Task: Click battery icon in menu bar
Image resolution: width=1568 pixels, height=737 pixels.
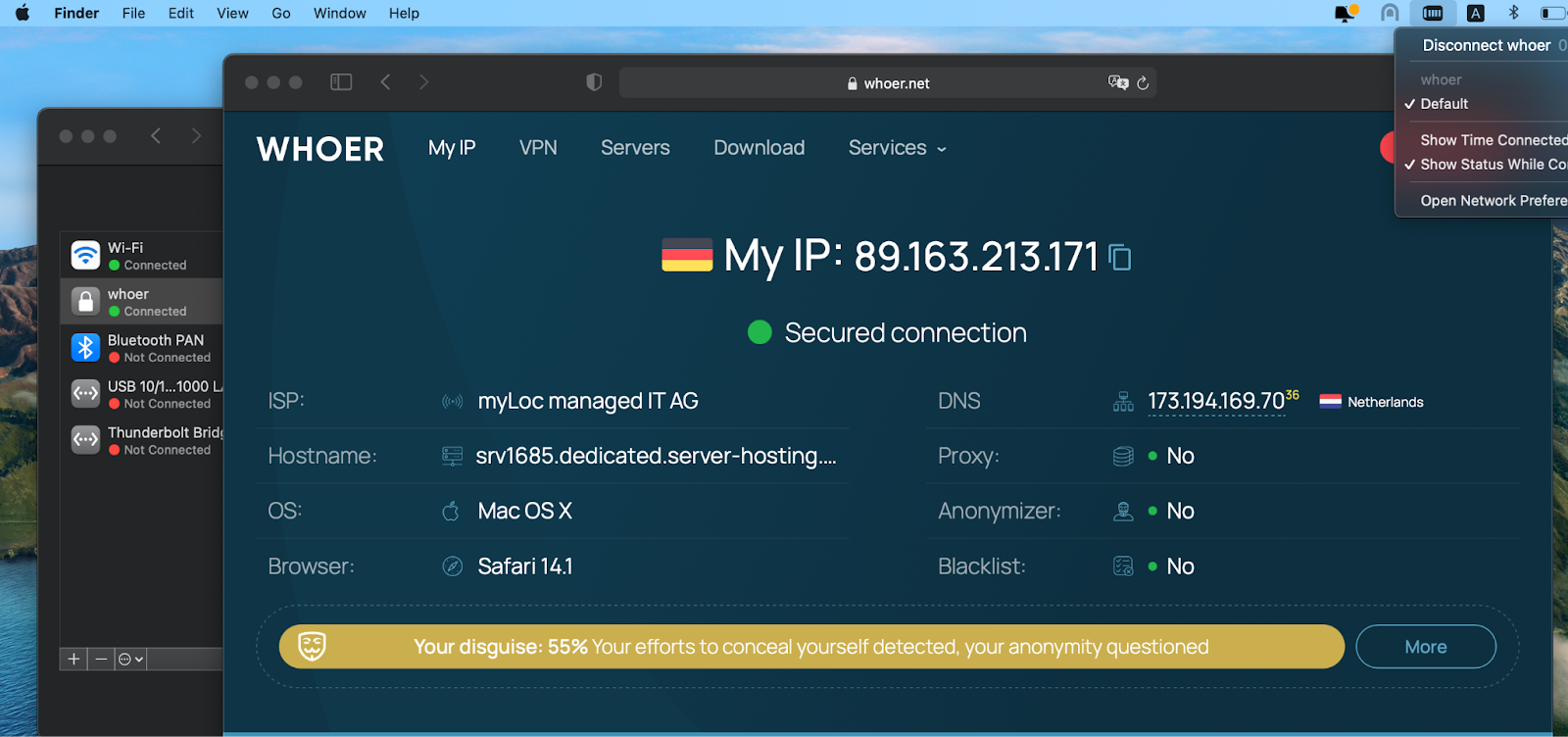Action: pos(1553,13)
